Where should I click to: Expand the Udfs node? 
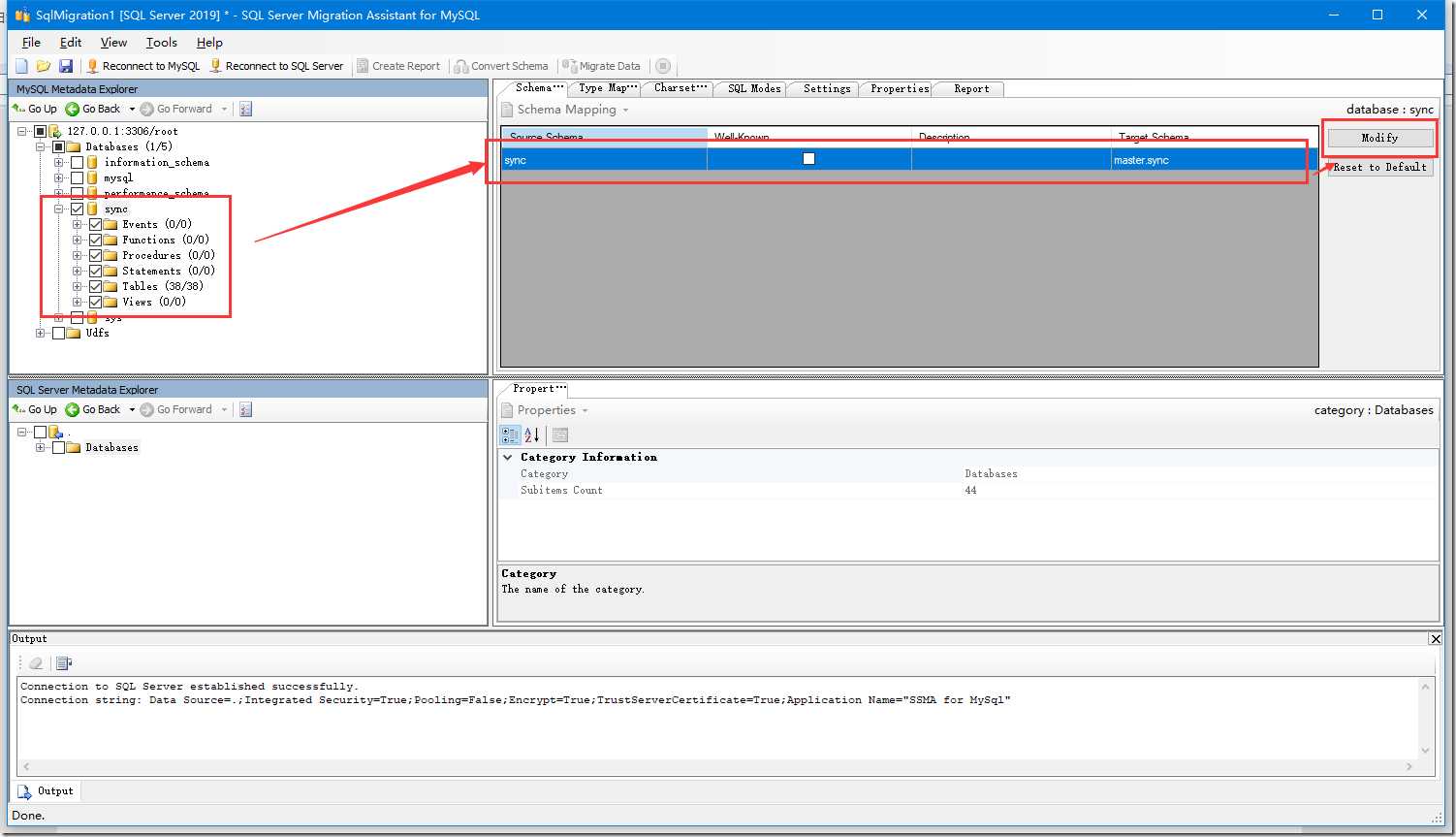coord(41,333)
